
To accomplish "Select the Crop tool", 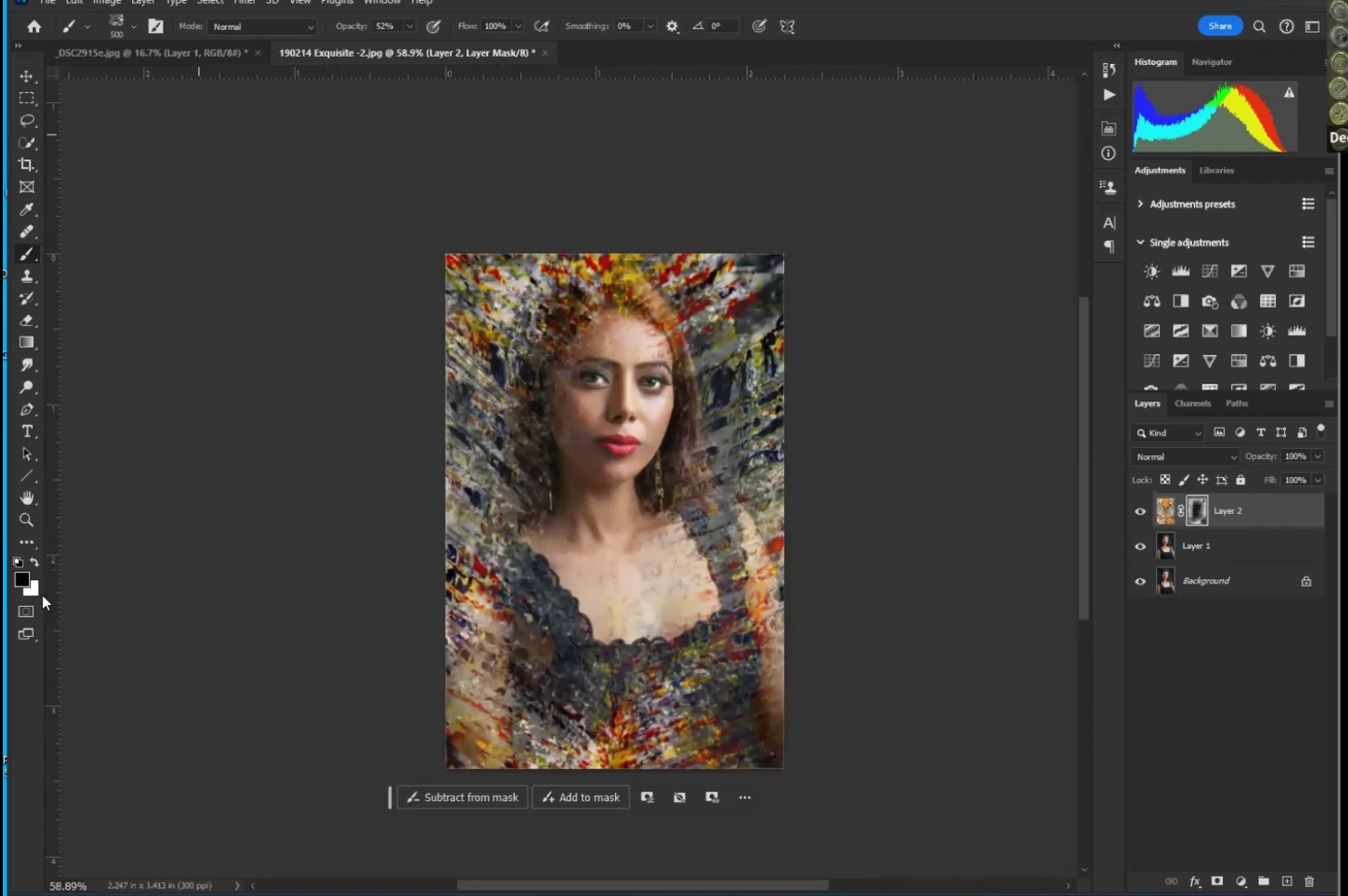I will coord(26,165).
